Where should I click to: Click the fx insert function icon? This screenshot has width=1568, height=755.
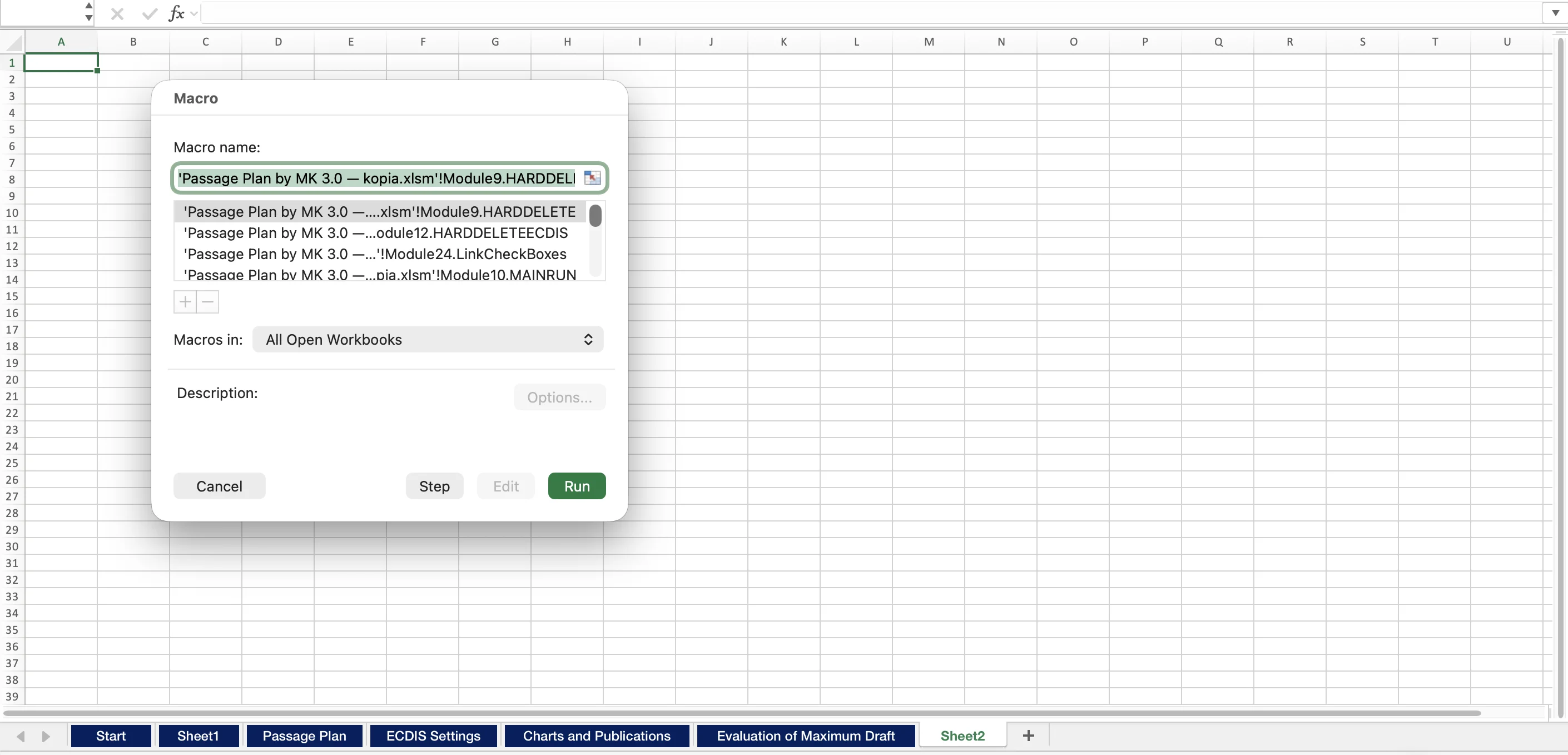[x=176, y=13]
